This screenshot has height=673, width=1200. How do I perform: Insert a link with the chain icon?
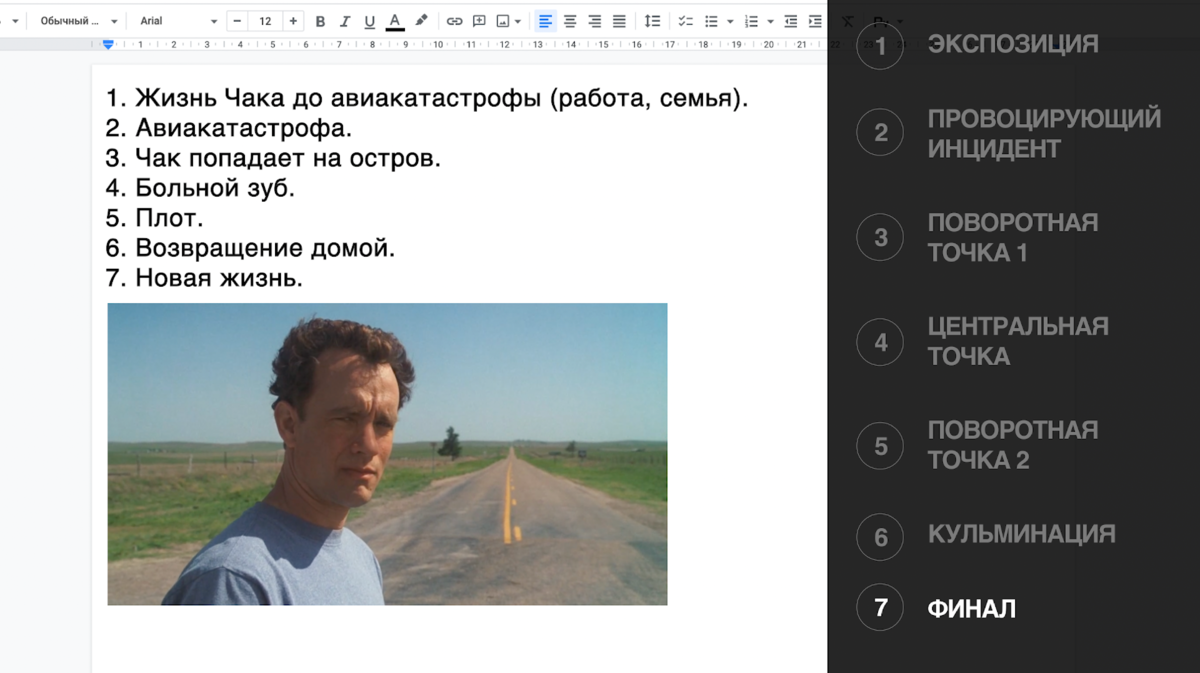pyautogui.click(x=454, y=21)
